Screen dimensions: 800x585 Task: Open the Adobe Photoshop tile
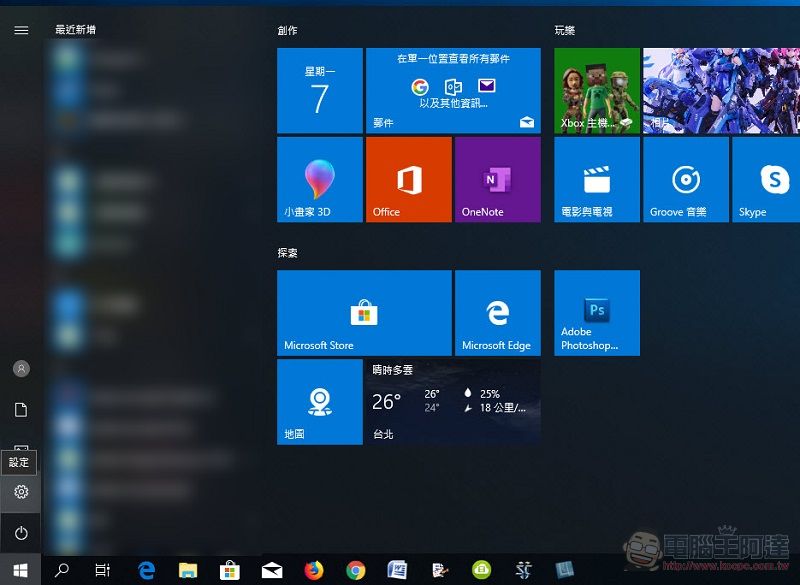(x=596, y=313)
